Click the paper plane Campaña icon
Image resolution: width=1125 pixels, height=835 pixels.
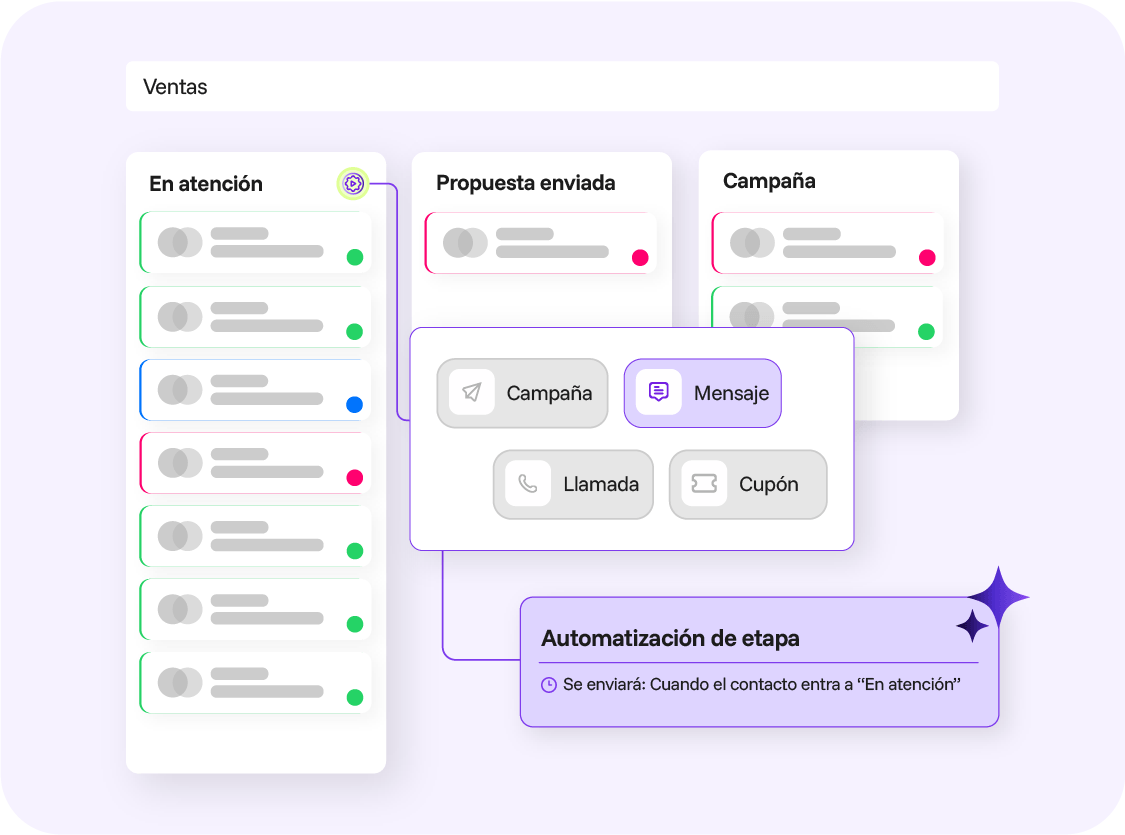point(471,393)
